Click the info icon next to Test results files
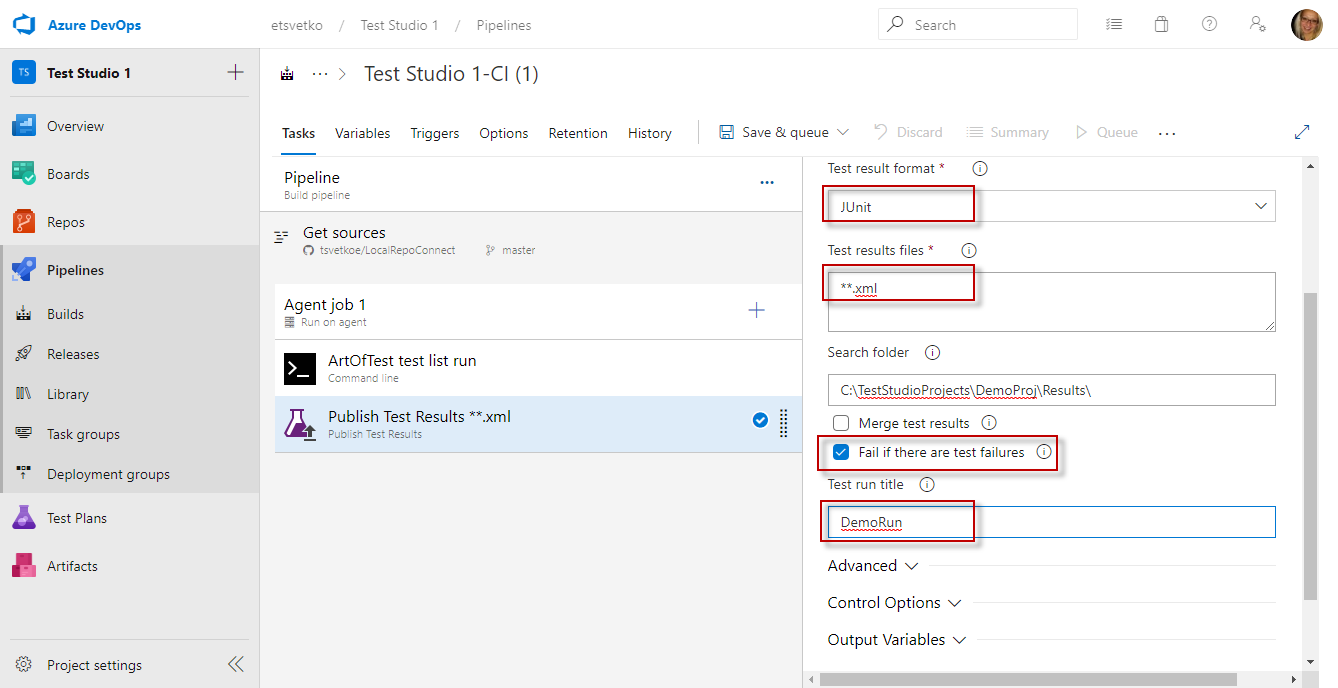 coord(968,250)
